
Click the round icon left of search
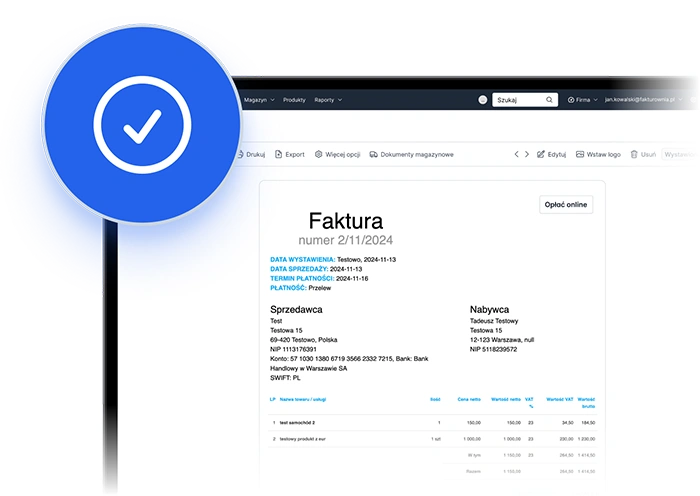tap(483, 100)
